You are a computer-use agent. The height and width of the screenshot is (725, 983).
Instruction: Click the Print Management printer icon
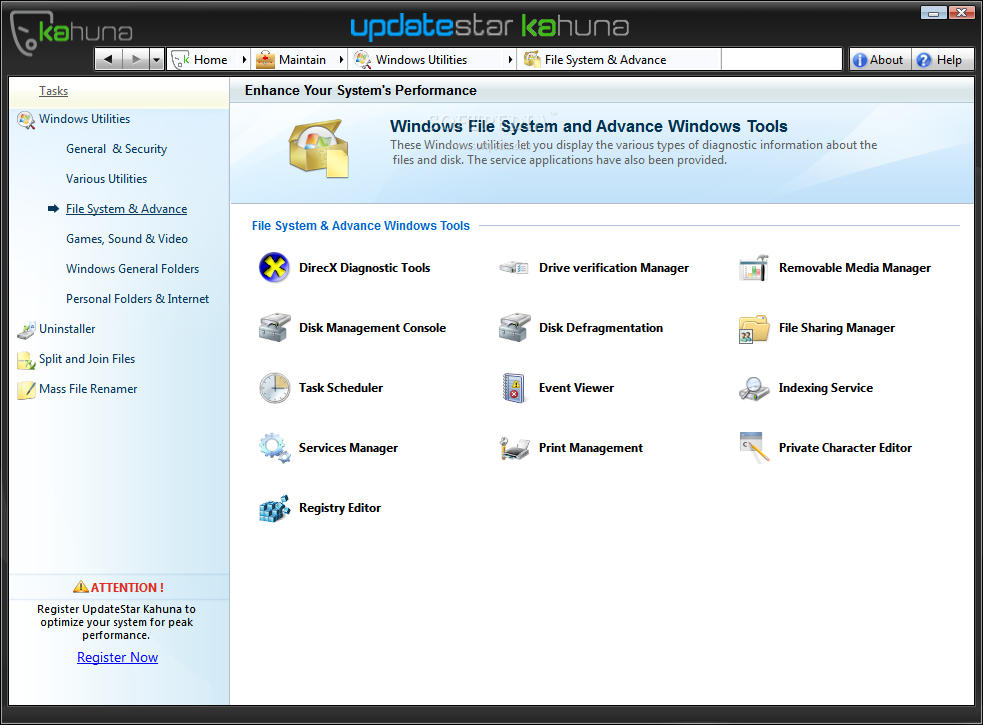point(515,448)
